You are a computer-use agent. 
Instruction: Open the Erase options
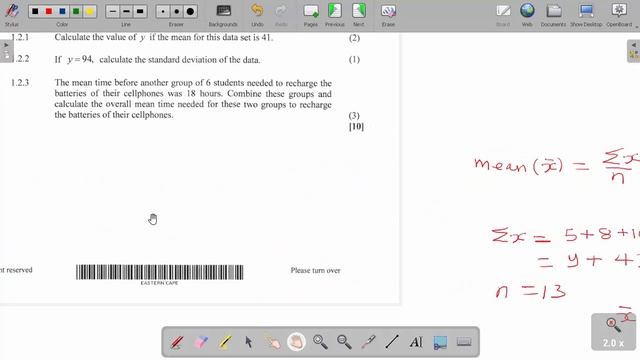pos(388,14)
